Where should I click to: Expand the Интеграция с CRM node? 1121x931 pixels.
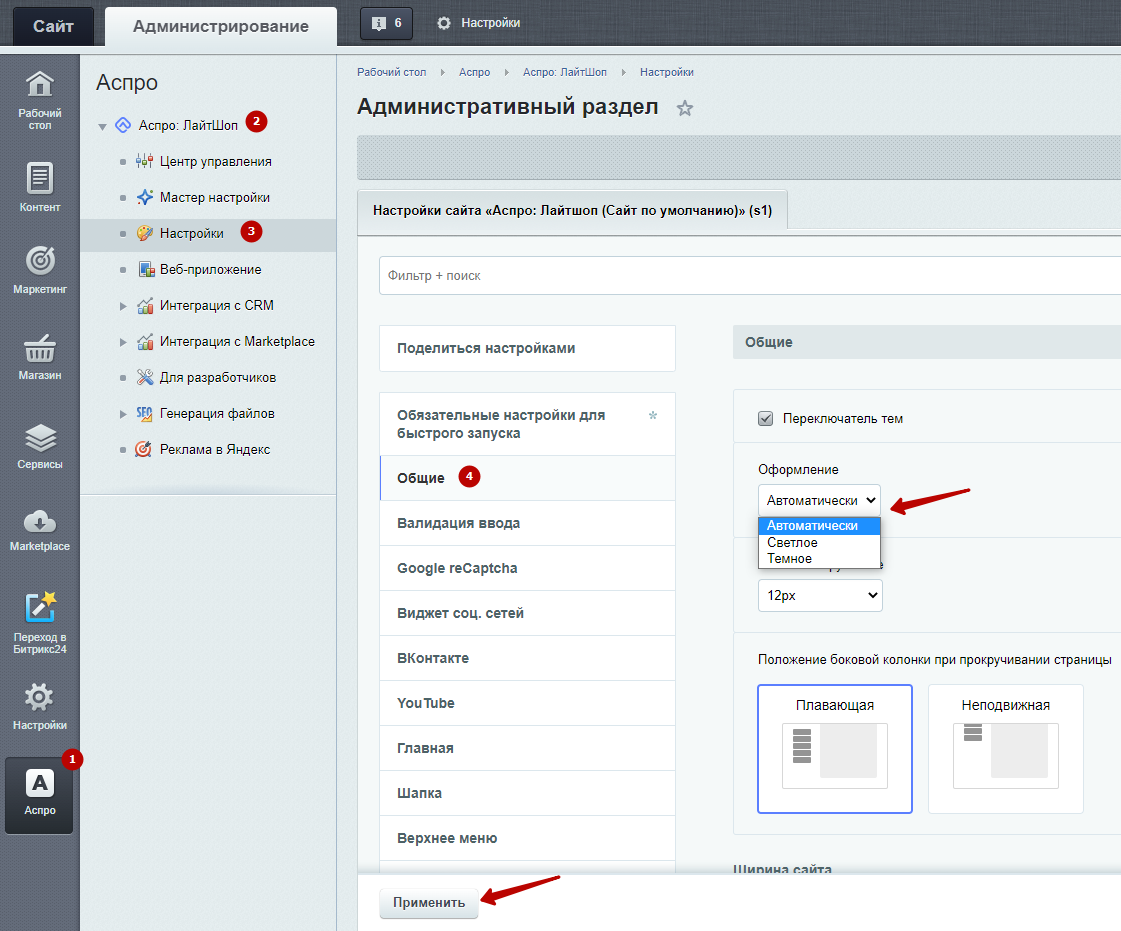[123, 306]
